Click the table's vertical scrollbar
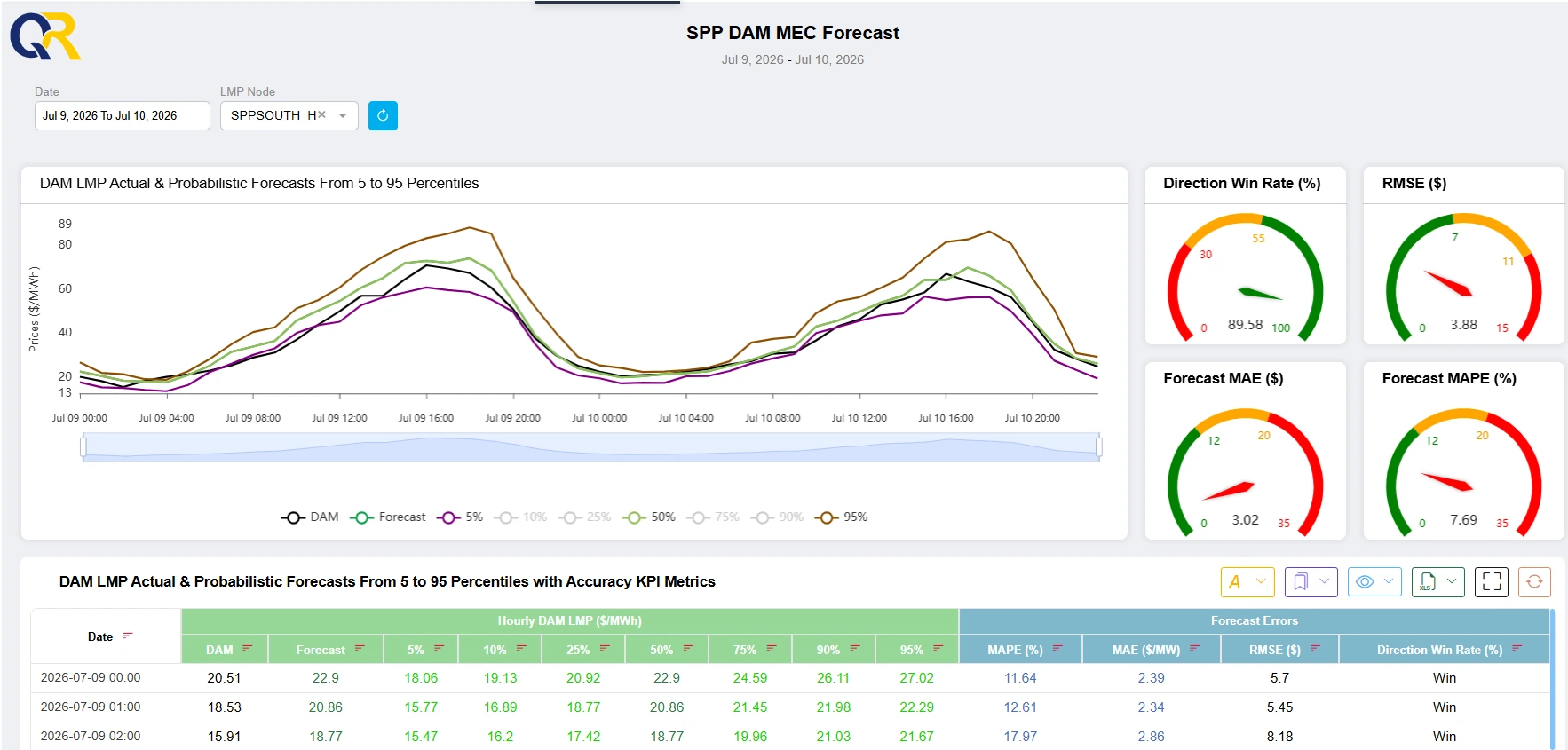1568x750 pixels. pos(1552,679)
